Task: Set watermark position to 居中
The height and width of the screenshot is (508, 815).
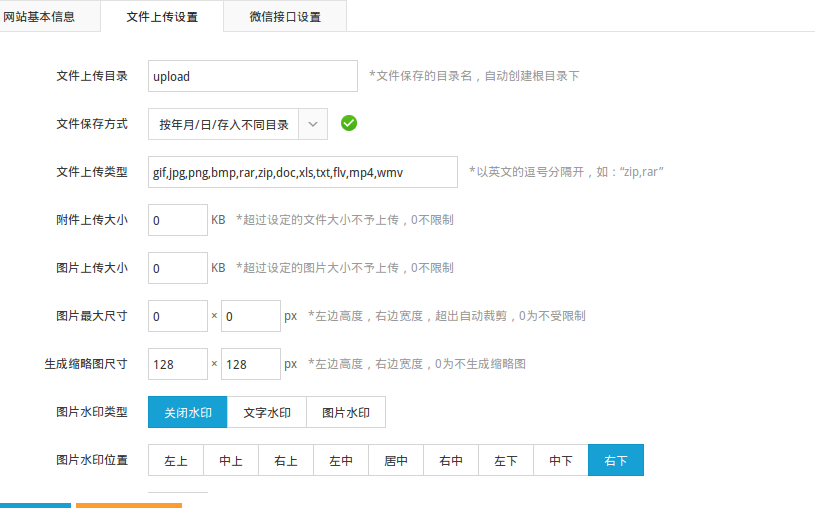Action: 396,460
